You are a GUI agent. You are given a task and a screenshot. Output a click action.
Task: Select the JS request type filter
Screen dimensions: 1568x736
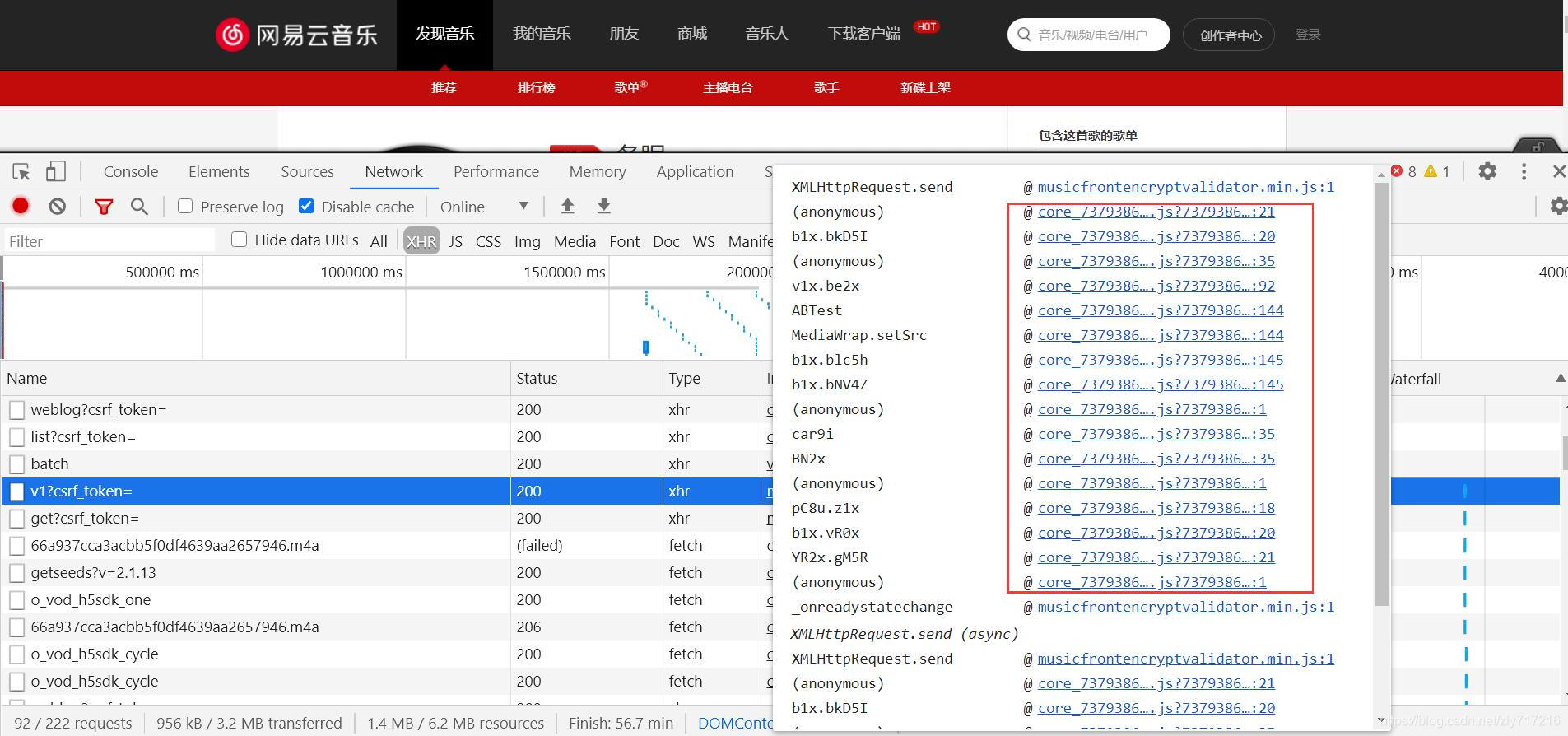455,241
